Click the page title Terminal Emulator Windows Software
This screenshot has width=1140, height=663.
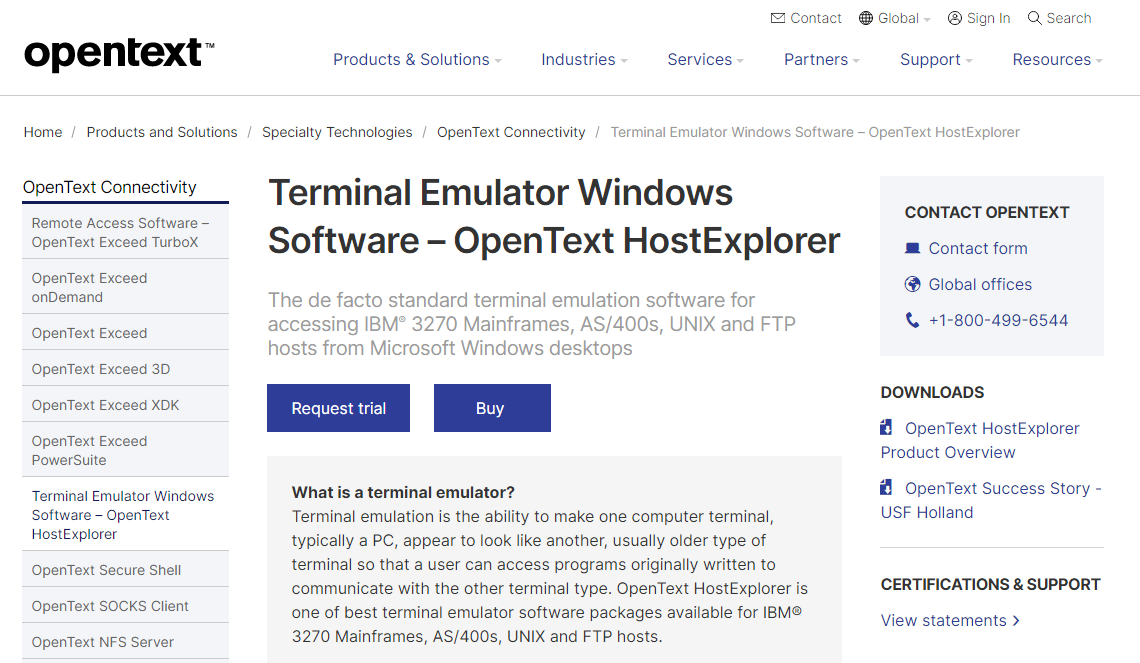click(554, 217)
